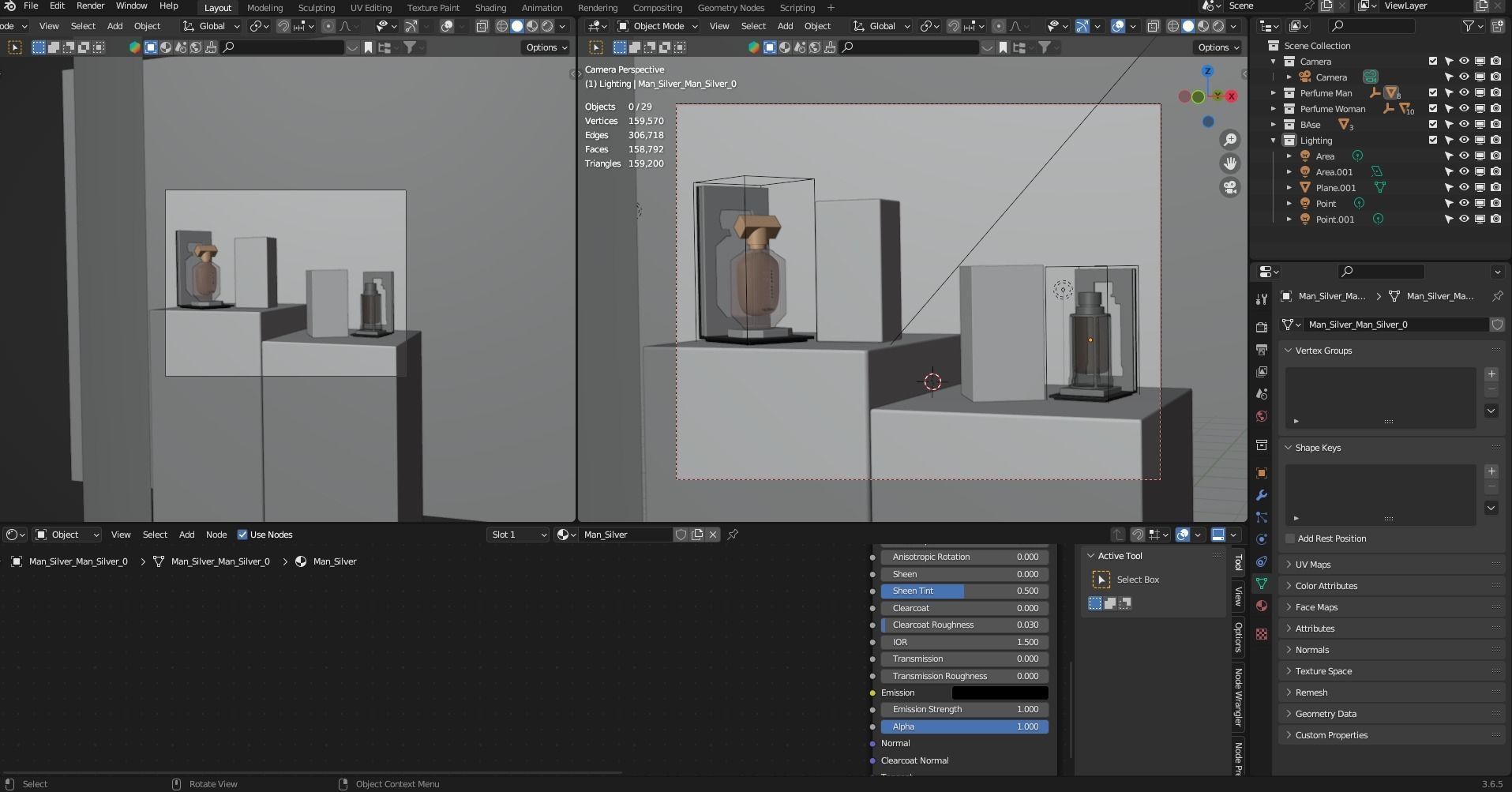1512x792 pixels.
Task: Select wireframe shading in right viewport
Action: (1173, 26)
